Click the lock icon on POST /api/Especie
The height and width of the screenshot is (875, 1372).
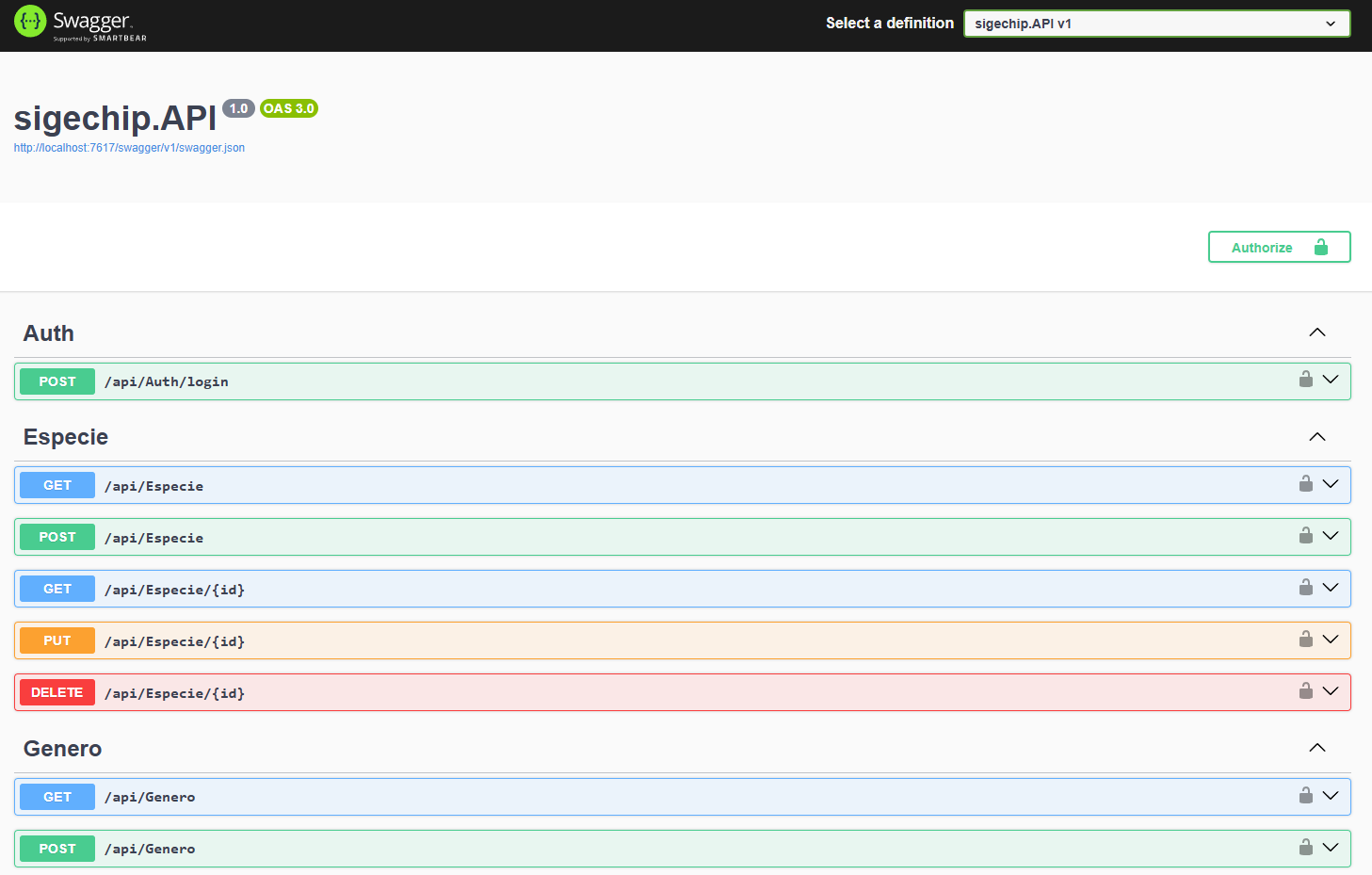click(1306, 535)
